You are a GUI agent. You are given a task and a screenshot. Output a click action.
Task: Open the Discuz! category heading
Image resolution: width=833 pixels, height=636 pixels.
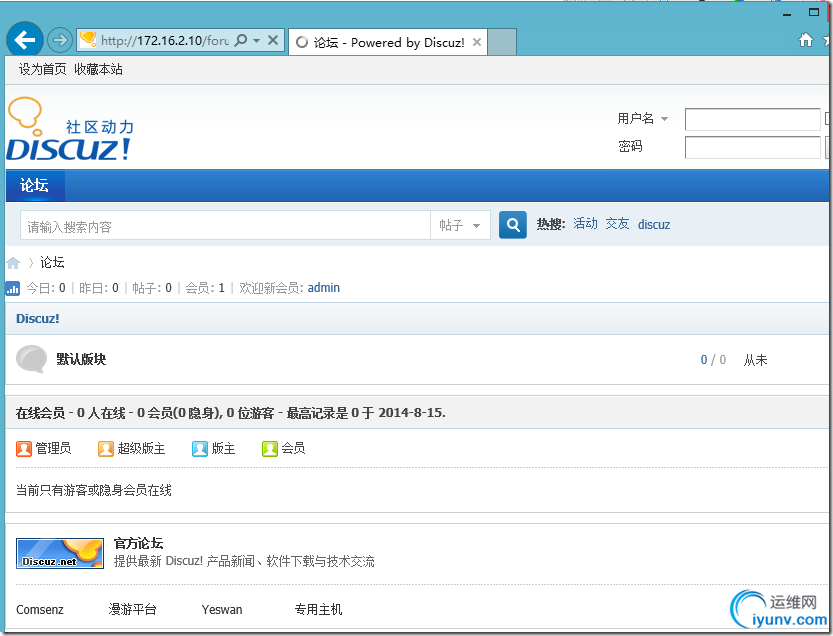click(38, 318)
